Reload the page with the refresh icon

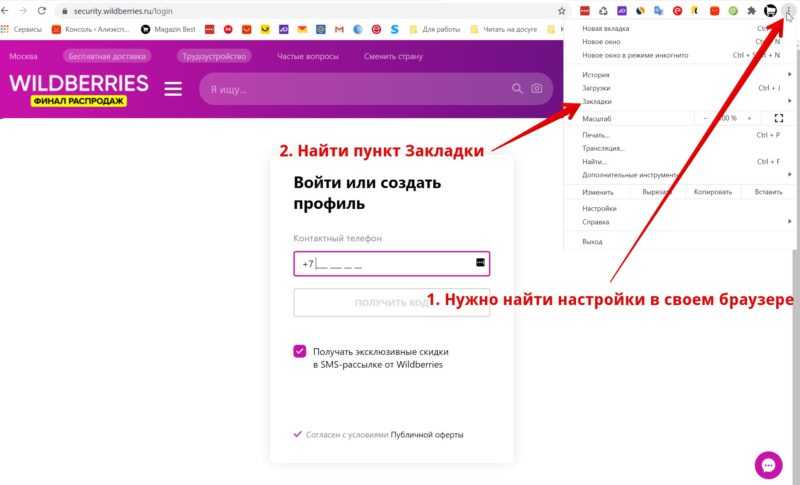(x=42, y=11)
